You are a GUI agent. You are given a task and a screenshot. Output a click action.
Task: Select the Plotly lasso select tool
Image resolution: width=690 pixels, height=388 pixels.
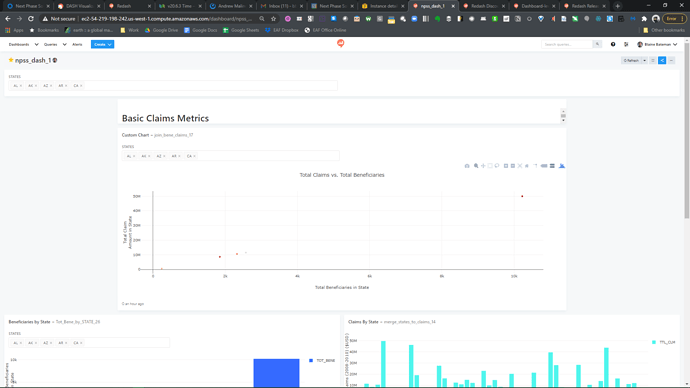coord(497,166)
